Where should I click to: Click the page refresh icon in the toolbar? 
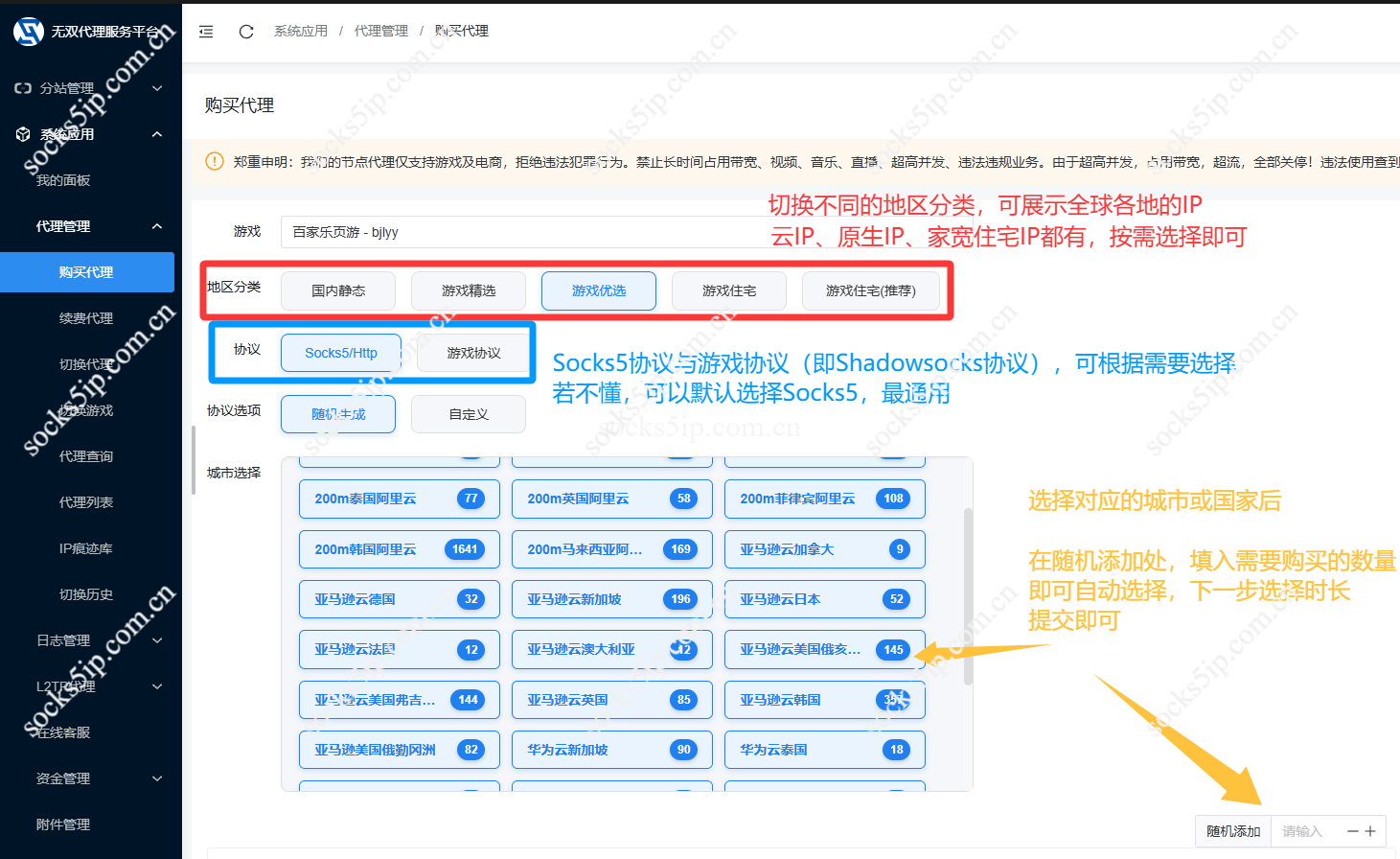[x=246, y=31]
